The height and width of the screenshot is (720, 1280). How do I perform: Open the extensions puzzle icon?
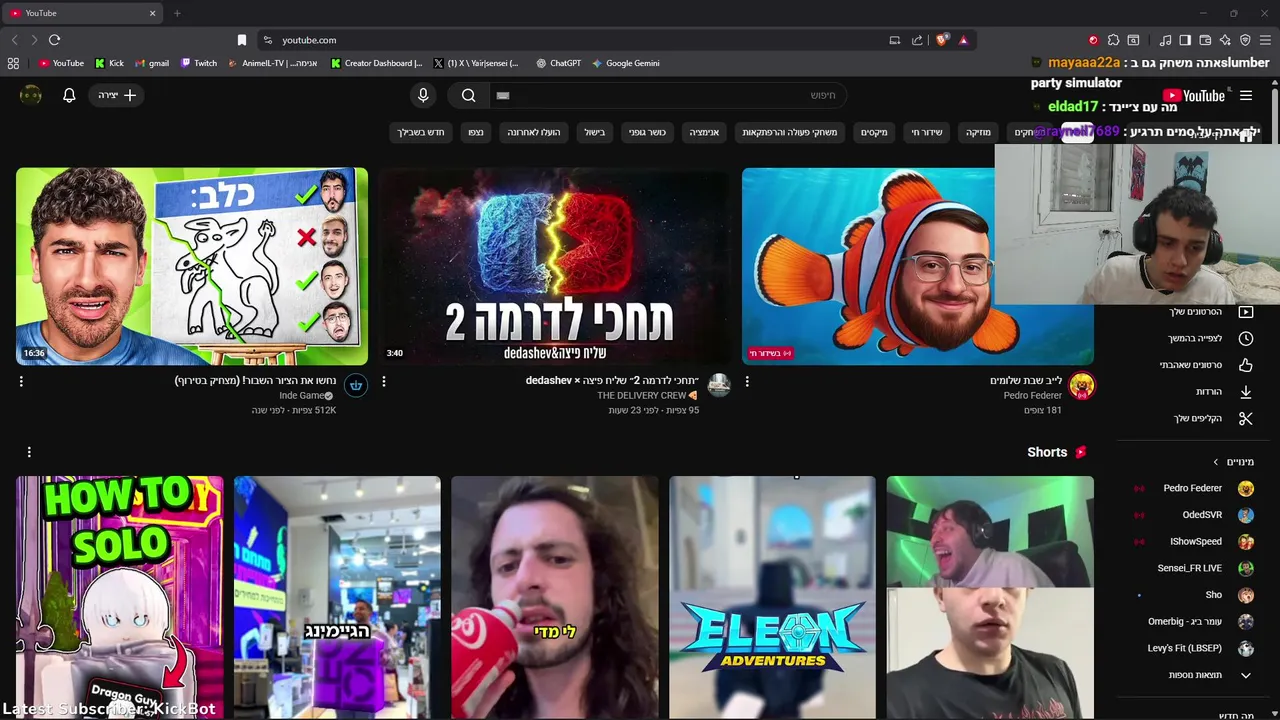pos(1113,40)
